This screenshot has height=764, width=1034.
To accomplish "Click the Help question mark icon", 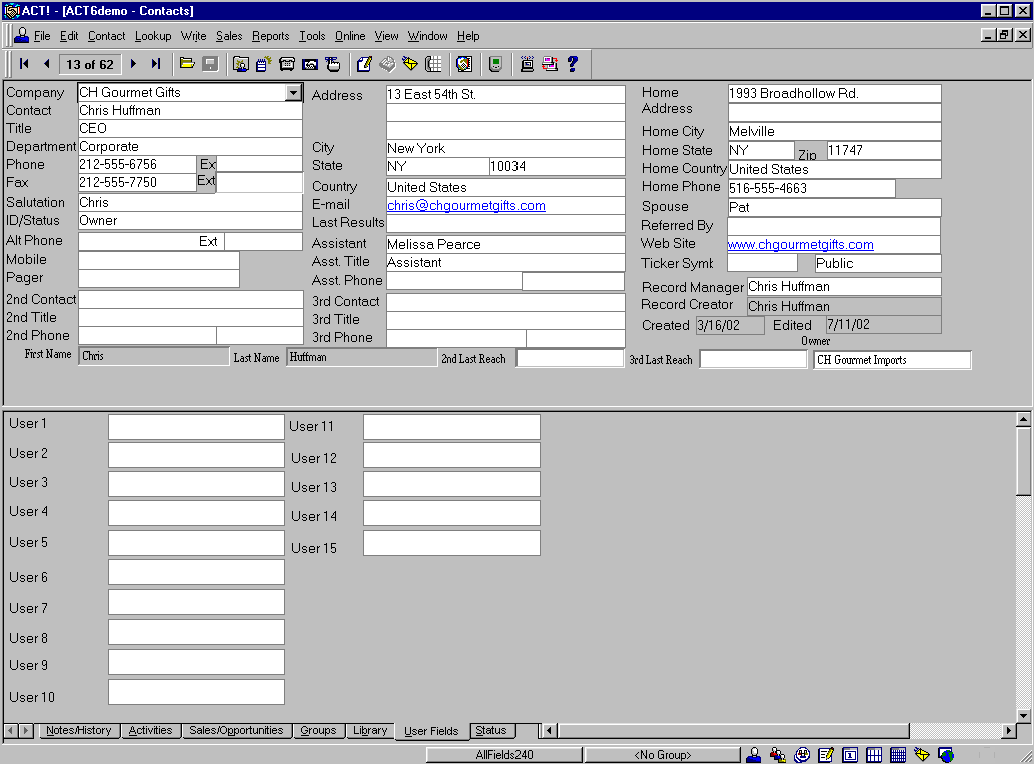I will point(572,64).
